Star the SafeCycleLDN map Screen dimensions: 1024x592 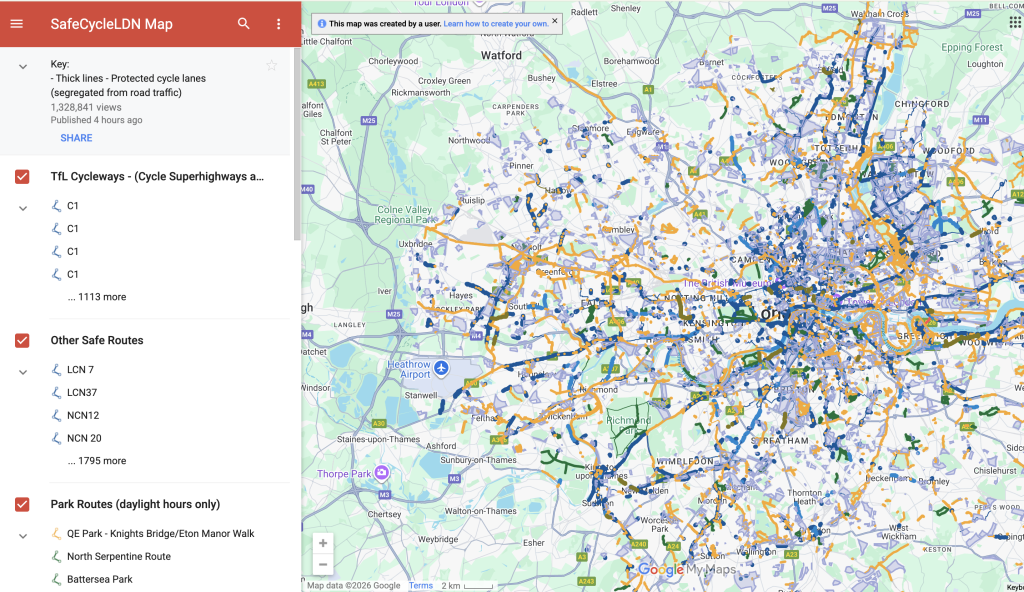(x=271, y=65)
